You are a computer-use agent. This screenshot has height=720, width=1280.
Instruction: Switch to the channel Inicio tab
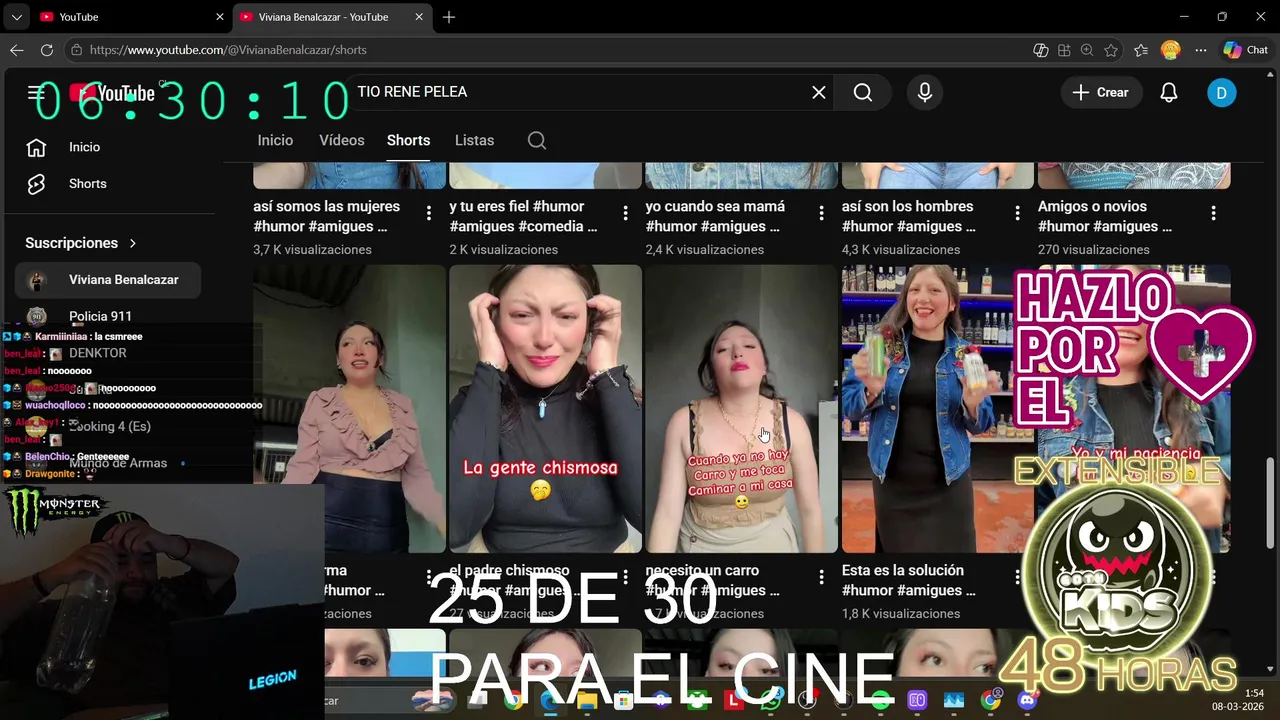click(275, 140)
